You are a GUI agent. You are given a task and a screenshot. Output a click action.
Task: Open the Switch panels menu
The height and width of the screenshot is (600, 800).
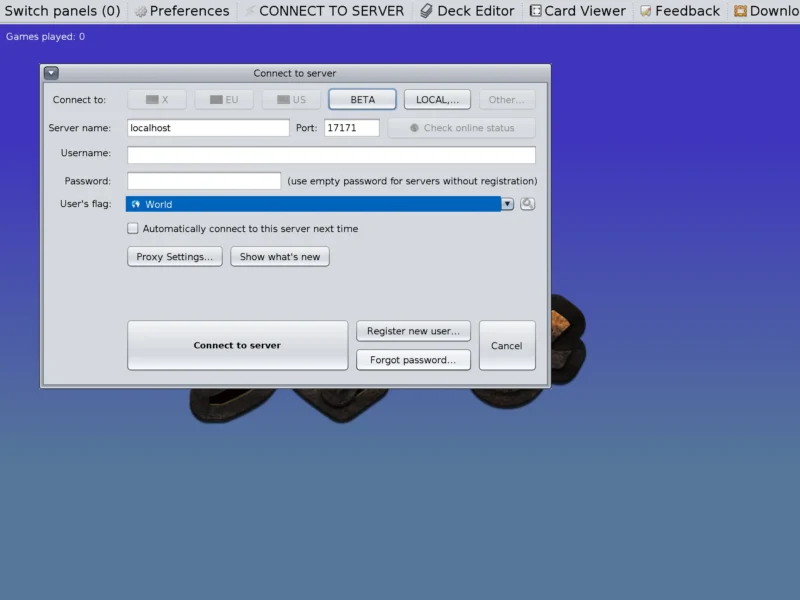(62, 11)
